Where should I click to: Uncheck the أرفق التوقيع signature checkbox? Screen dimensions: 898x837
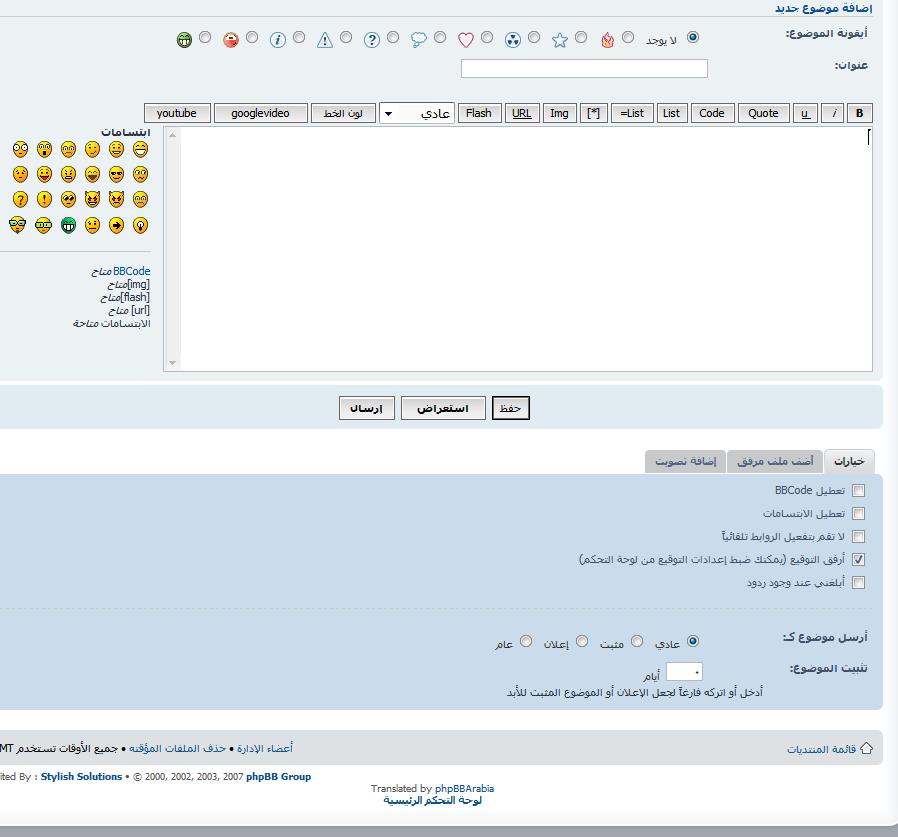click(858, 560)
